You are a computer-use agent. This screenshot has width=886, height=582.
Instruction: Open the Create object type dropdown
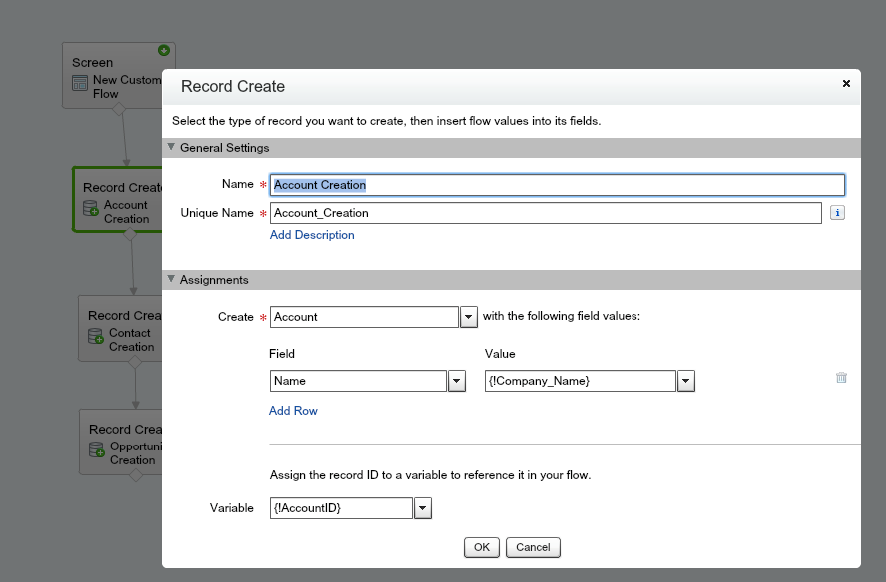click(468, 317)
